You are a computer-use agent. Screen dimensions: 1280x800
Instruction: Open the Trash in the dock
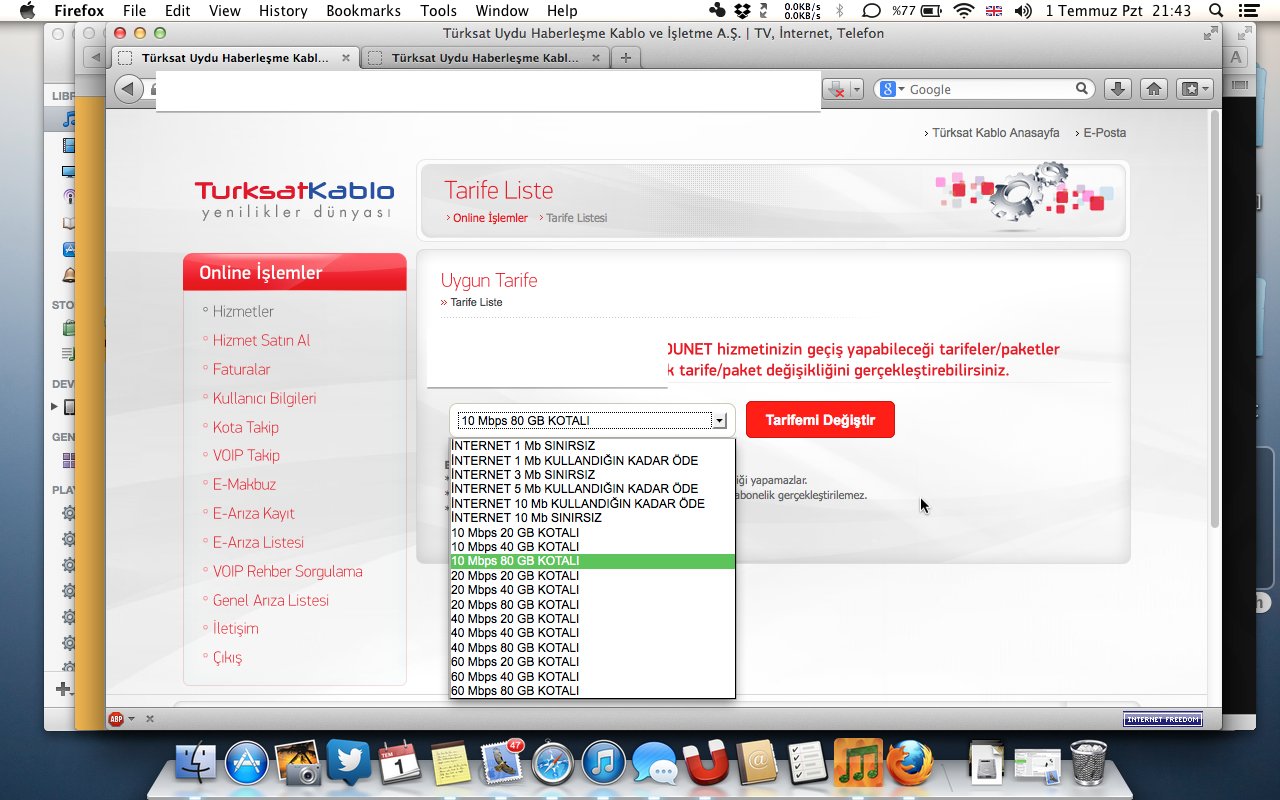pos(1088,763)
